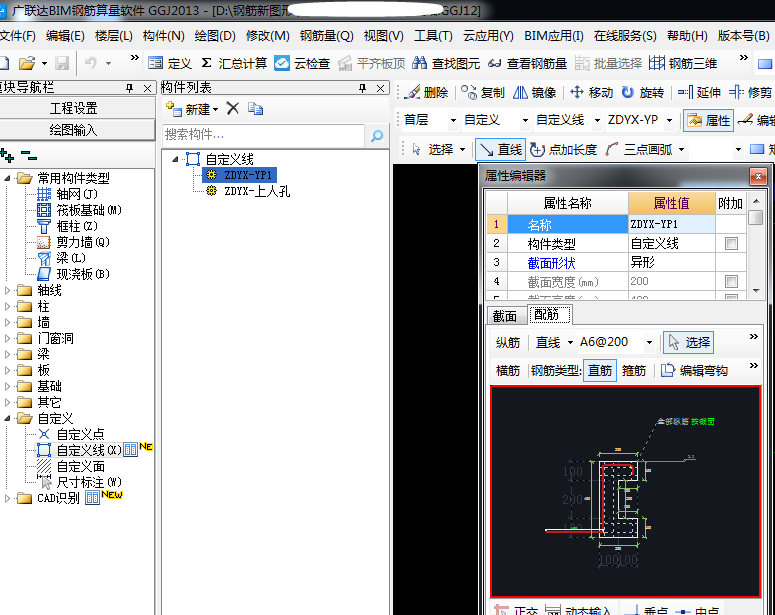775x615 pixels.
Task: Select the 旋转 rotate tool
Action: (x=643, y=92)
